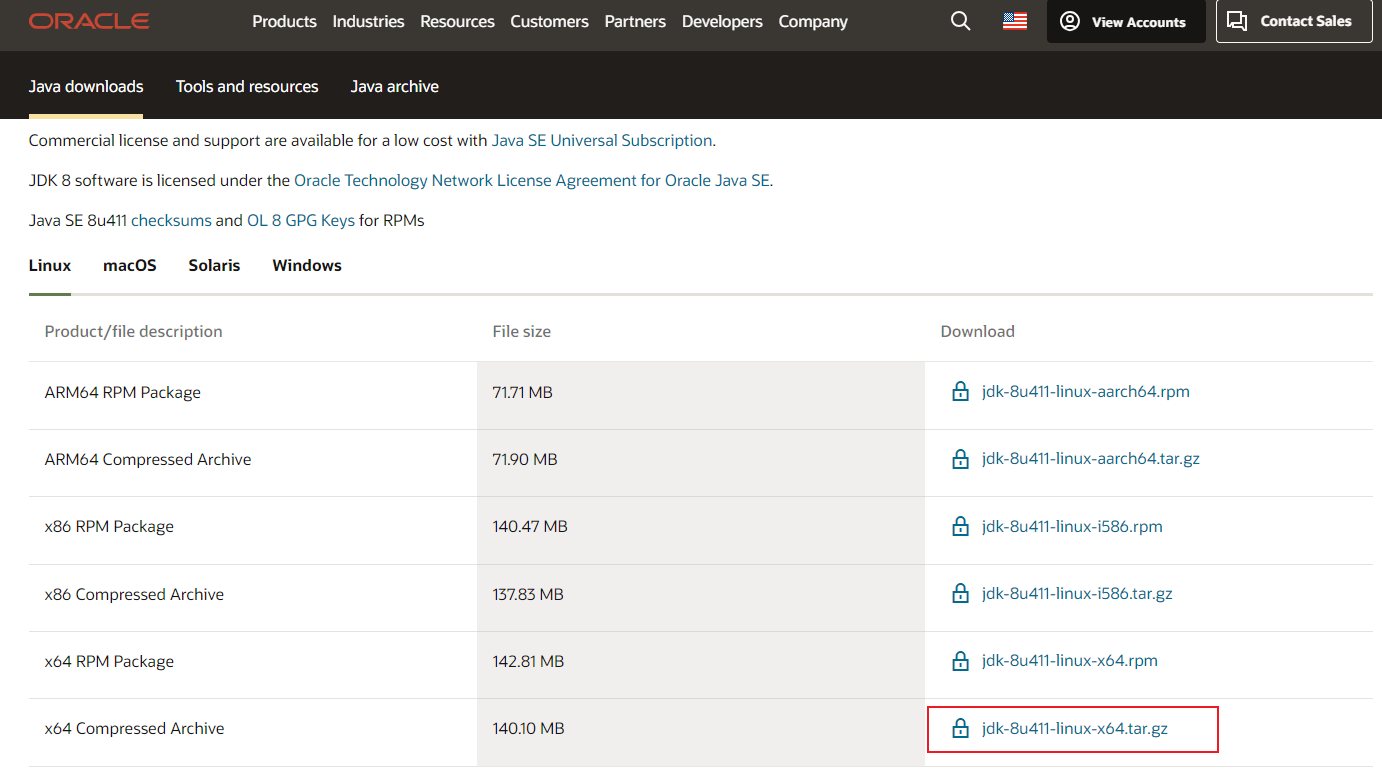Select the Linux platform tab

coord(50,265)
